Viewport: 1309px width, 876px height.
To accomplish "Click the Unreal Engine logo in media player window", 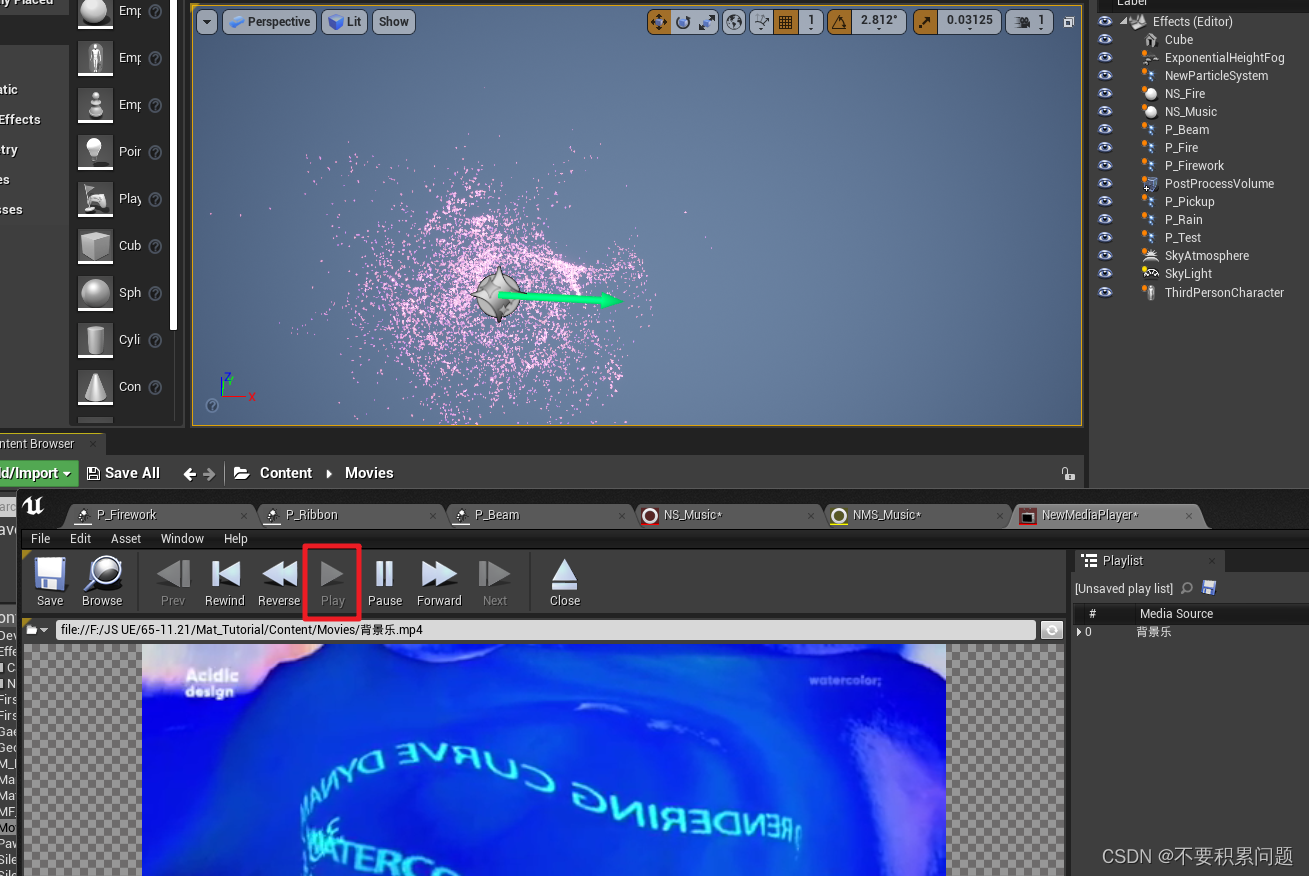I will pos(32,506).
